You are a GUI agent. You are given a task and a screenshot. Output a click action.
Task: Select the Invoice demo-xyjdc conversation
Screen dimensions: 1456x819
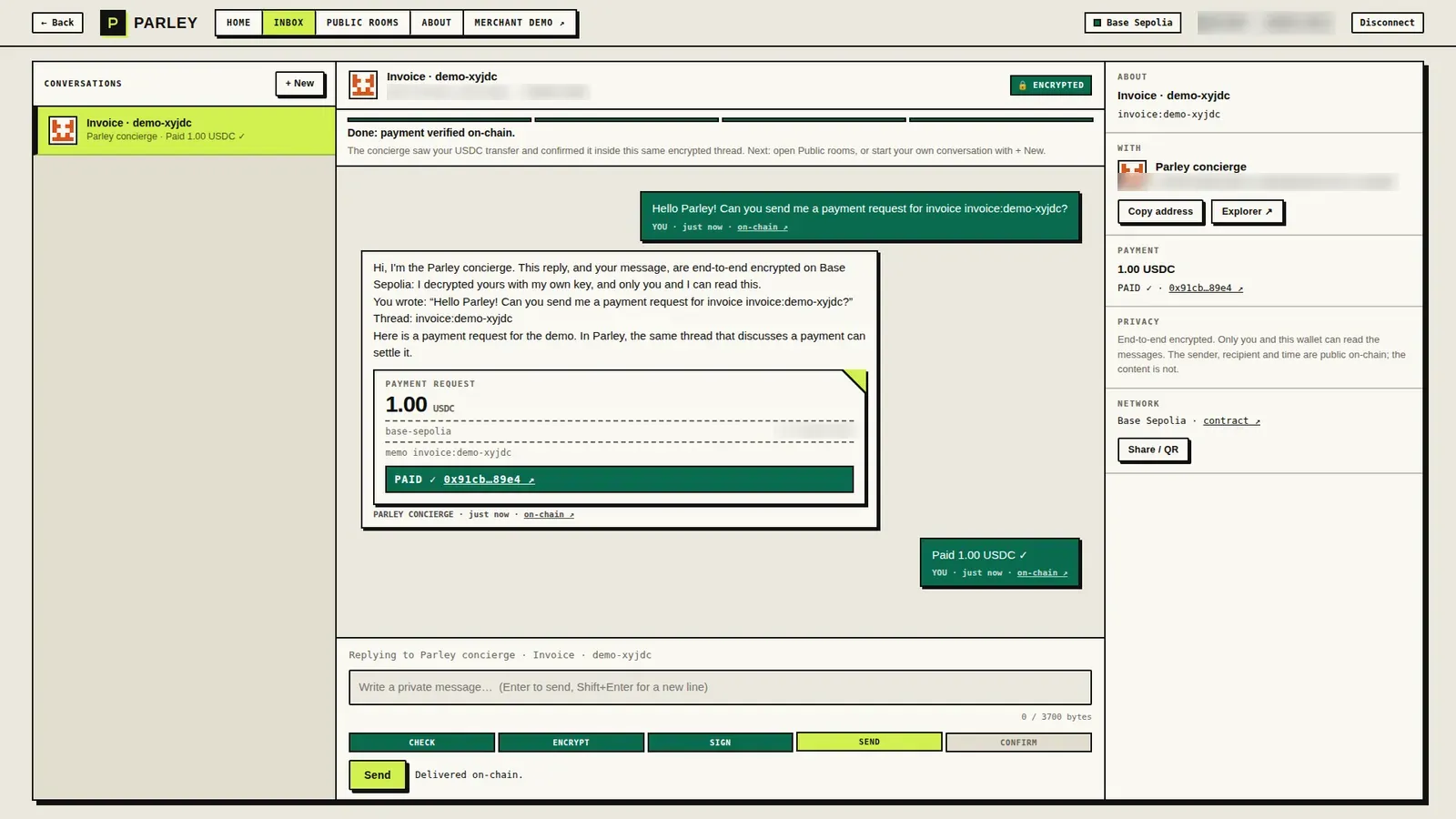click(x=185, y=130)
